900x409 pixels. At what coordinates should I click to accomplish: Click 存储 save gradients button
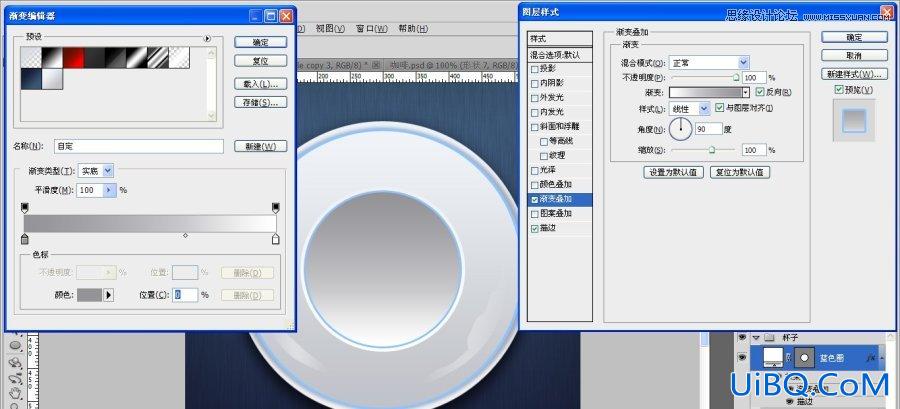[x=261, y=102]
